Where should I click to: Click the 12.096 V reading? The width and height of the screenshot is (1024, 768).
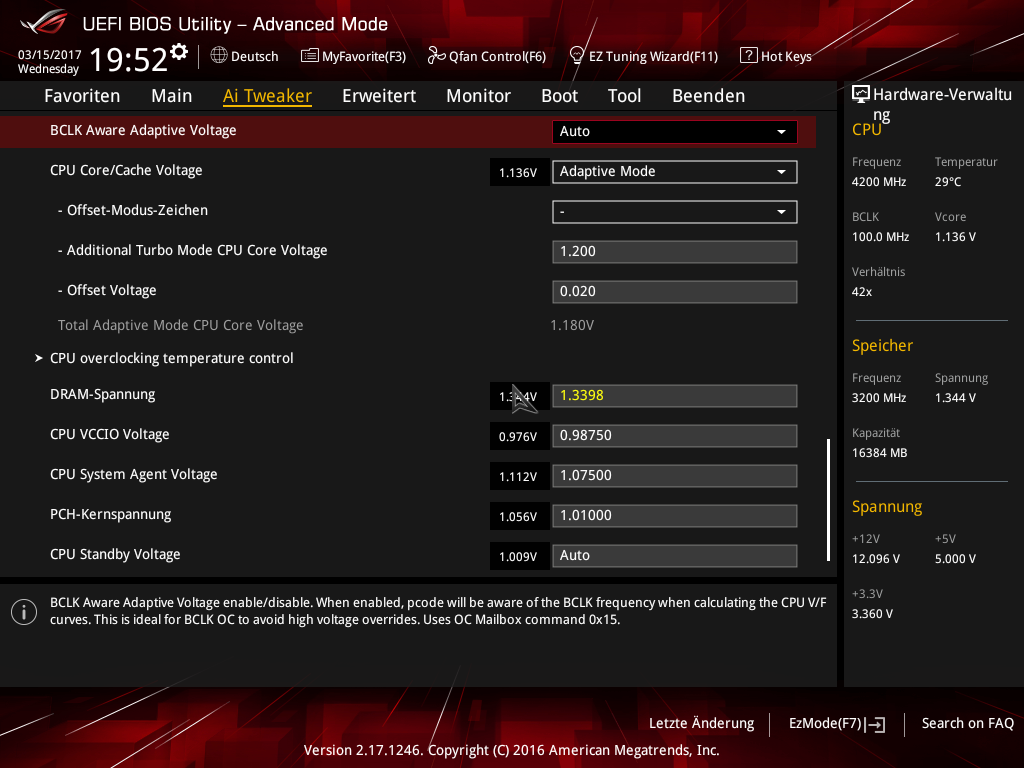tap(875, 558)
